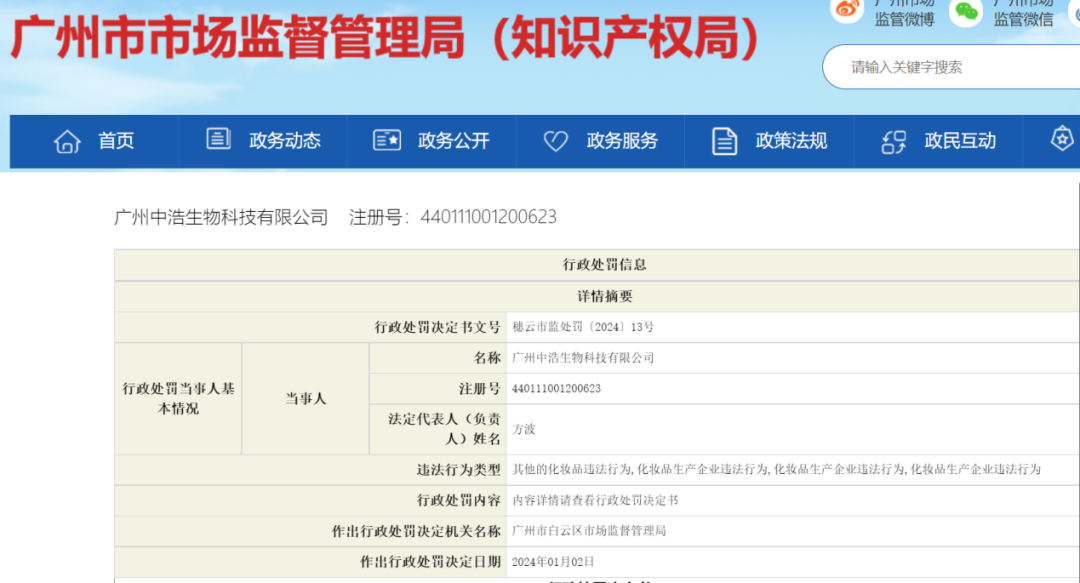Select the 注册号 value in the table

point(557,389)
